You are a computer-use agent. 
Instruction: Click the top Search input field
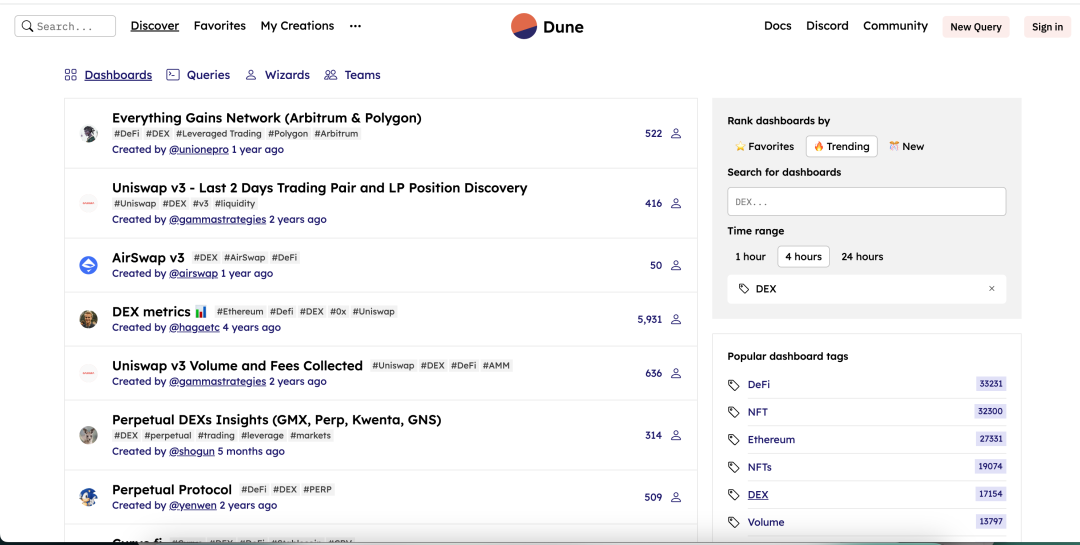pyautogui.click(x=65, y=26)
